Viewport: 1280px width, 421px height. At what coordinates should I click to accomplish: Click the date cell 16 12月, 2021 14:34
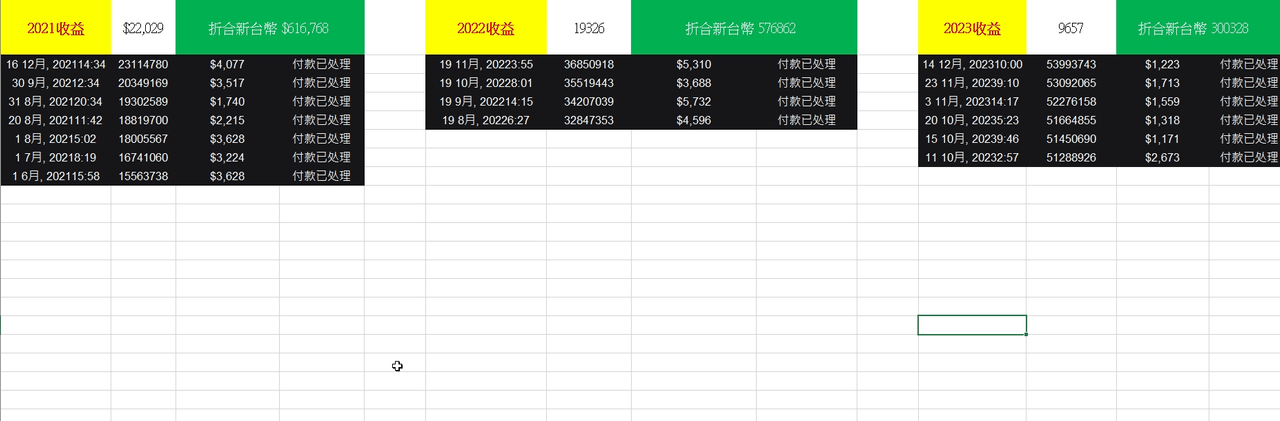click(x=55, y=64)
